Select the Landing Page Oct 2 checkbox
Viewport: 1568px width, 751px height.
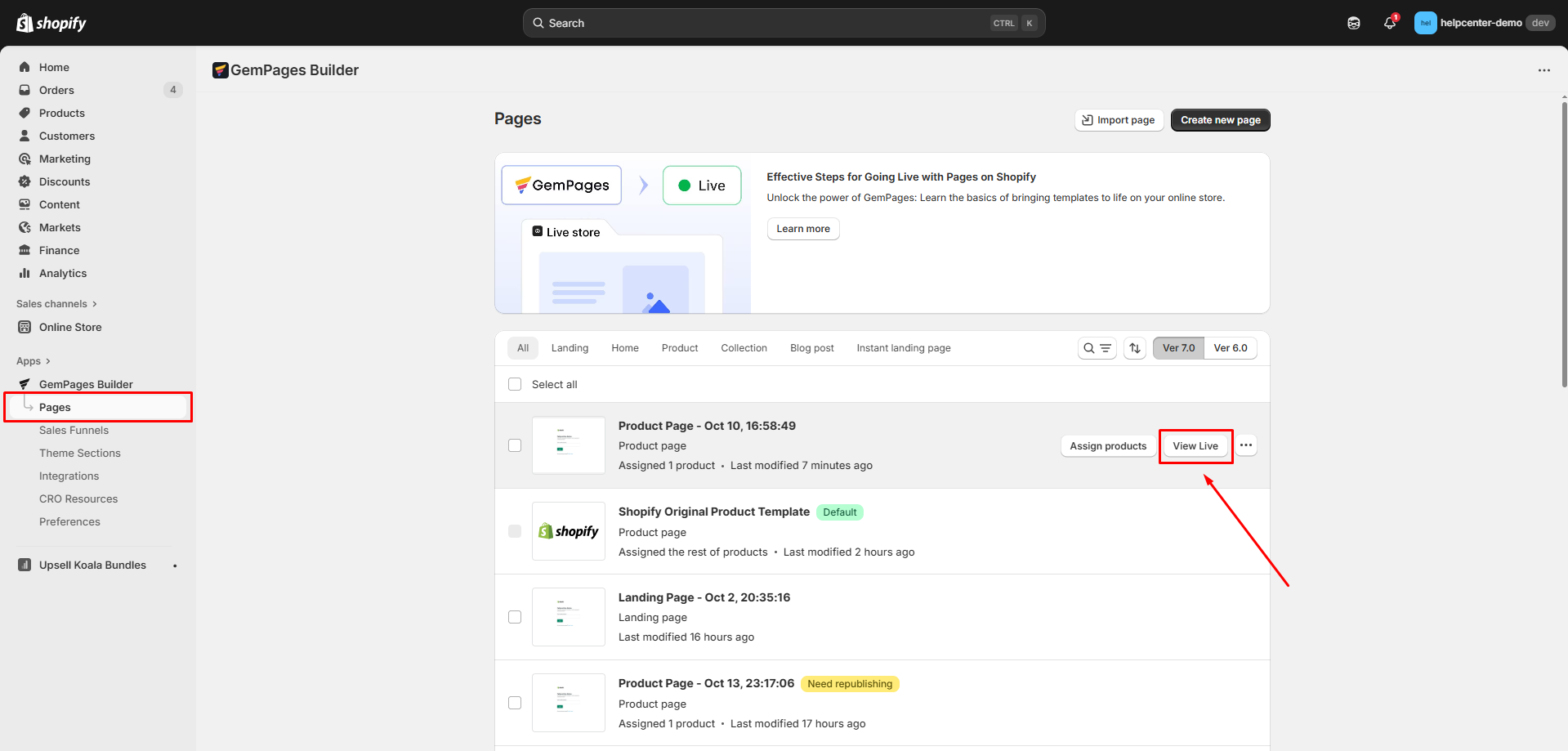click(x=515, y=617)
